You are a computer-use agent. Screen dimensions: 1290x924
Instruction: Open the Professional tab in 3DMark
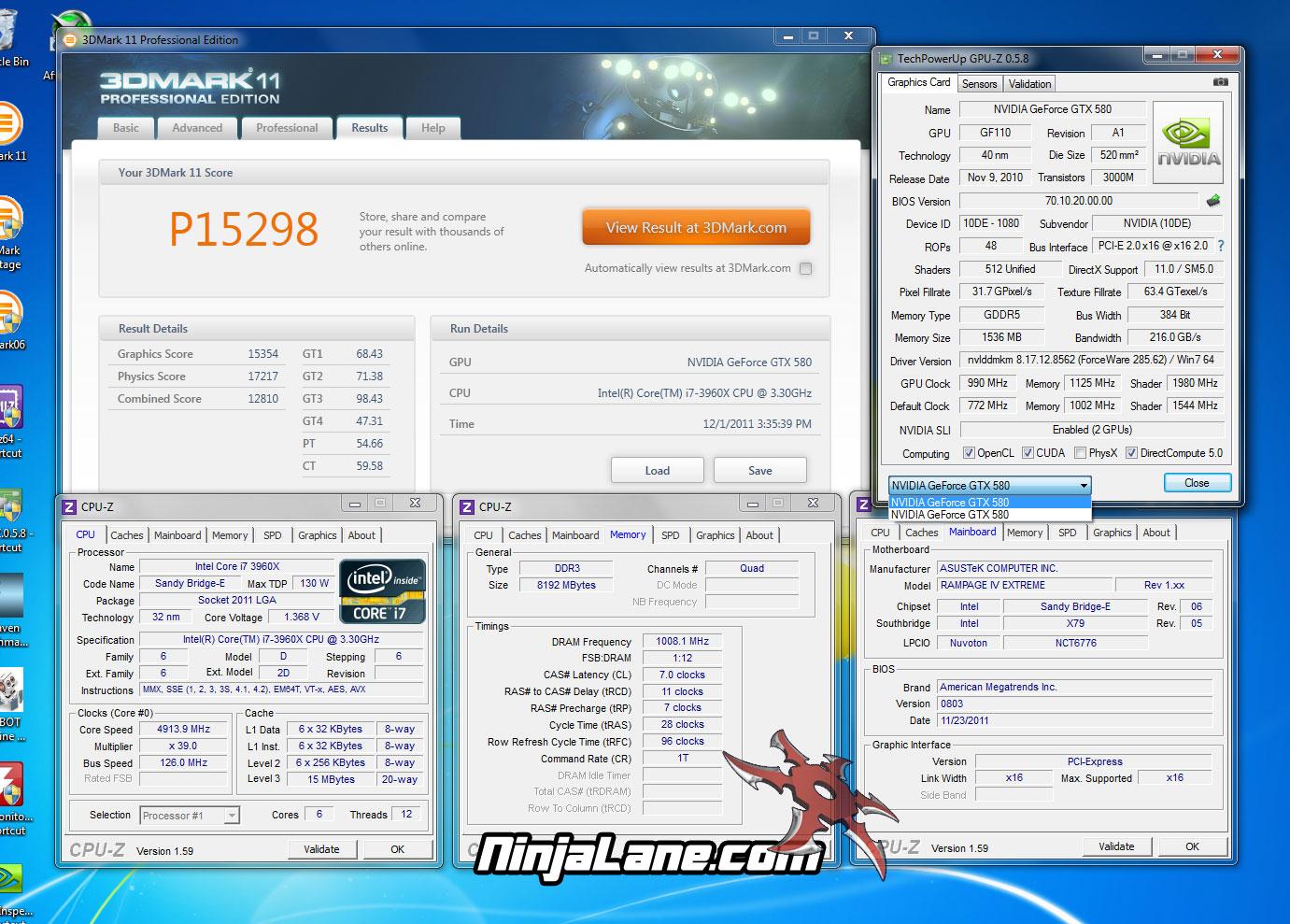287,128
